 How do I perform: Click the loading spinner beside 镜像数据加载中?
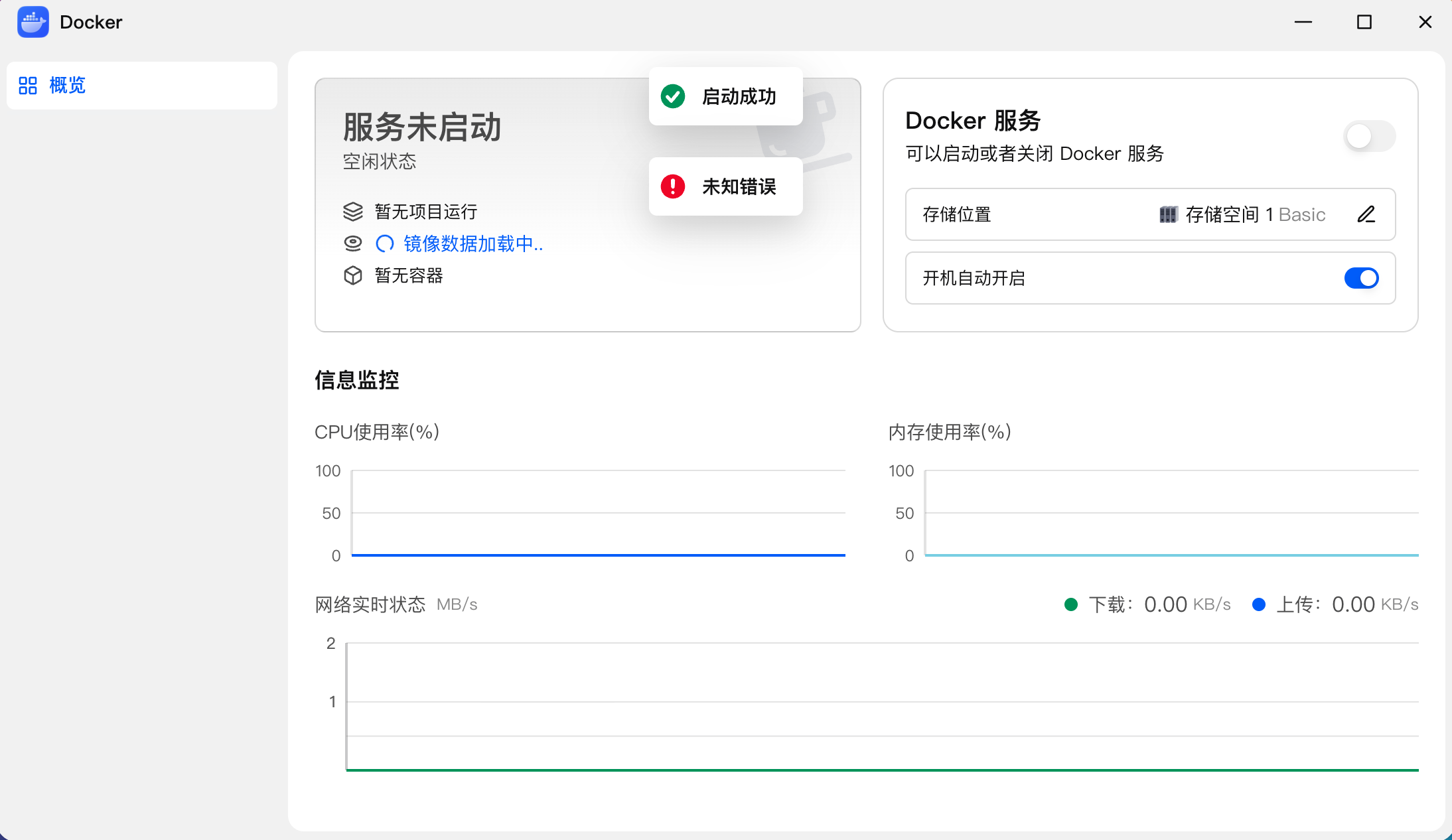(x=385, y=244)
